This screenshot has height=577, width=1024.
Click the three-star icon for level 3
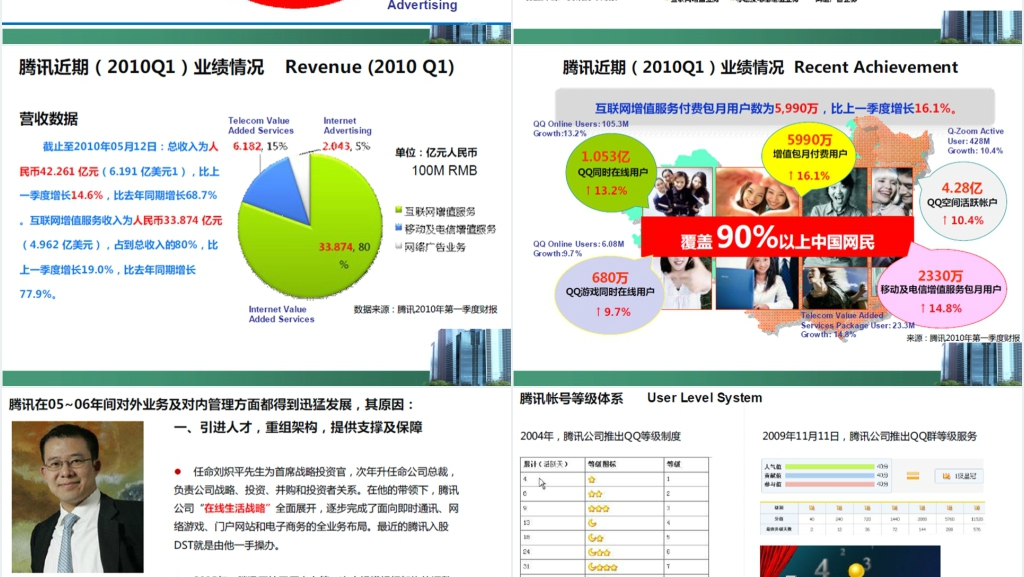(x=598, y=508)
